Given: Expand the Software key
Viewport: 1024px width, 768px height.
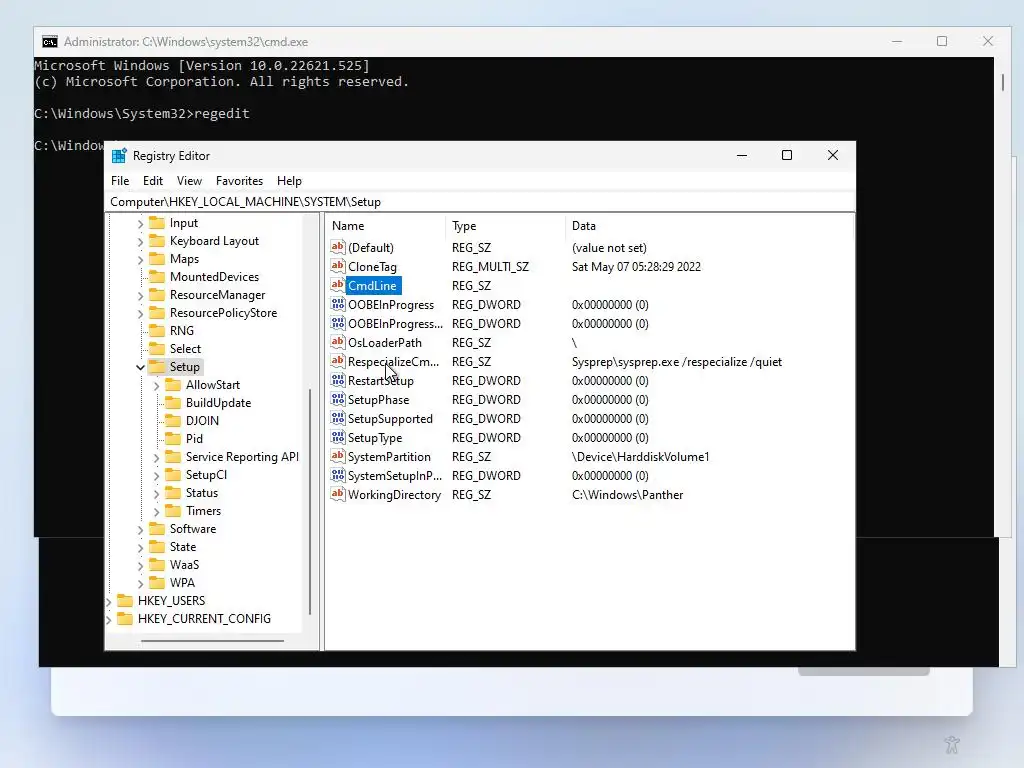Looking at the screenshot, I should [x=140, y=529].
